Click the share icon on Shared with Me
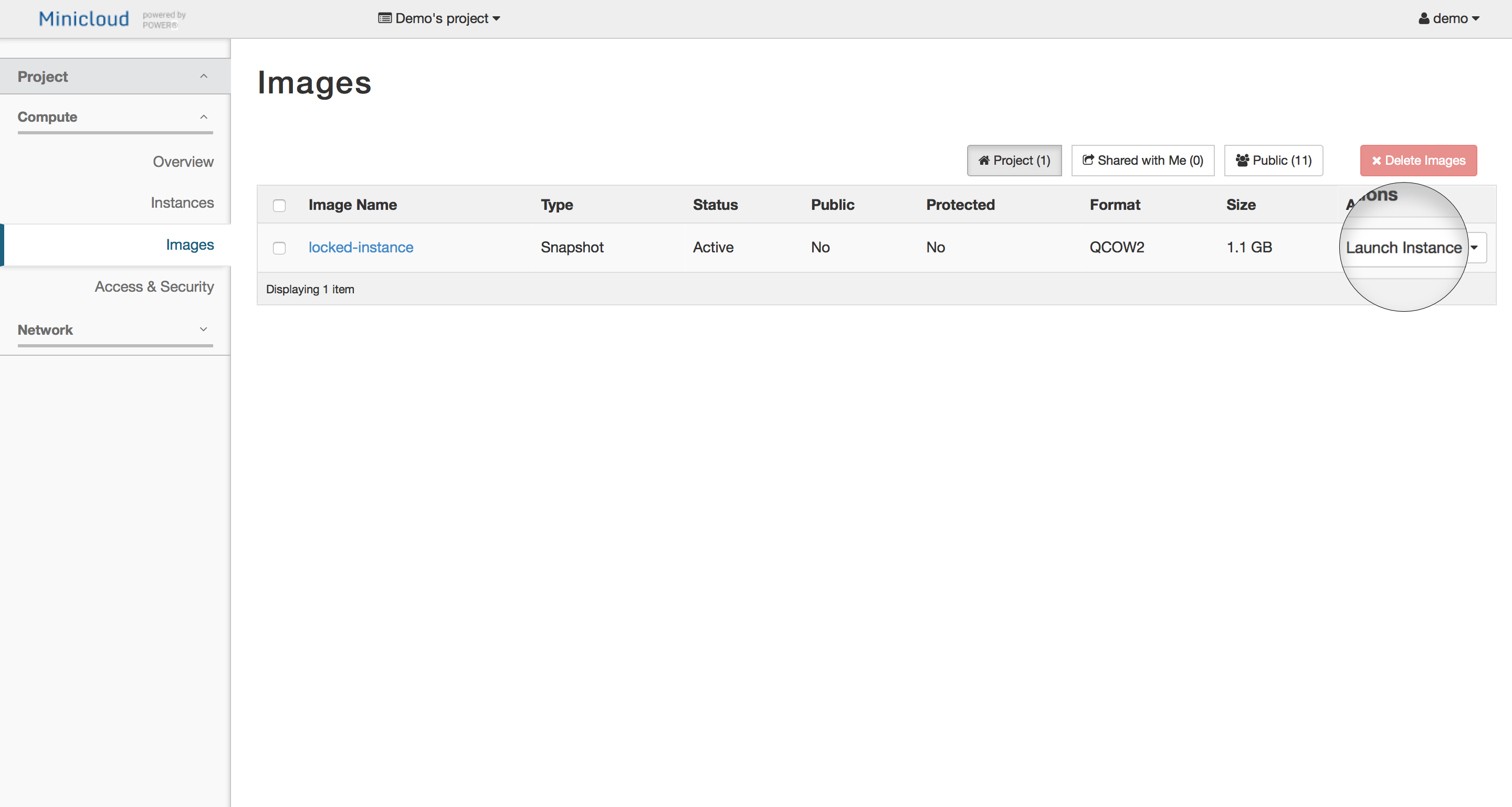Screen dimensions: 1512x807 coord(1088,160)
